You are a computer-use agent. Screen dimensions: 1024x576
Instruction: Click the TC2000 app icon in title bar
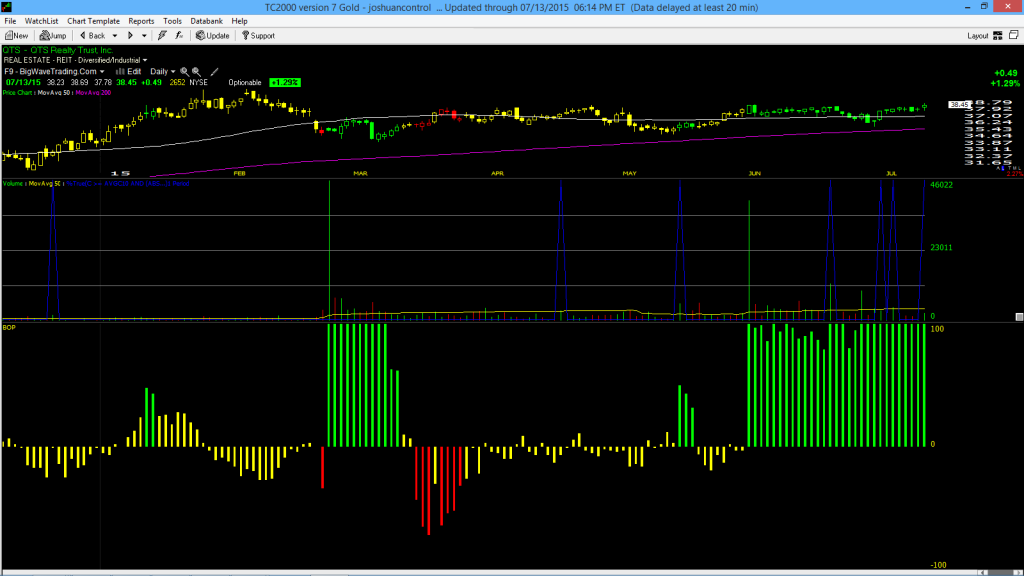pyautogui.click(x=7, y=7)
